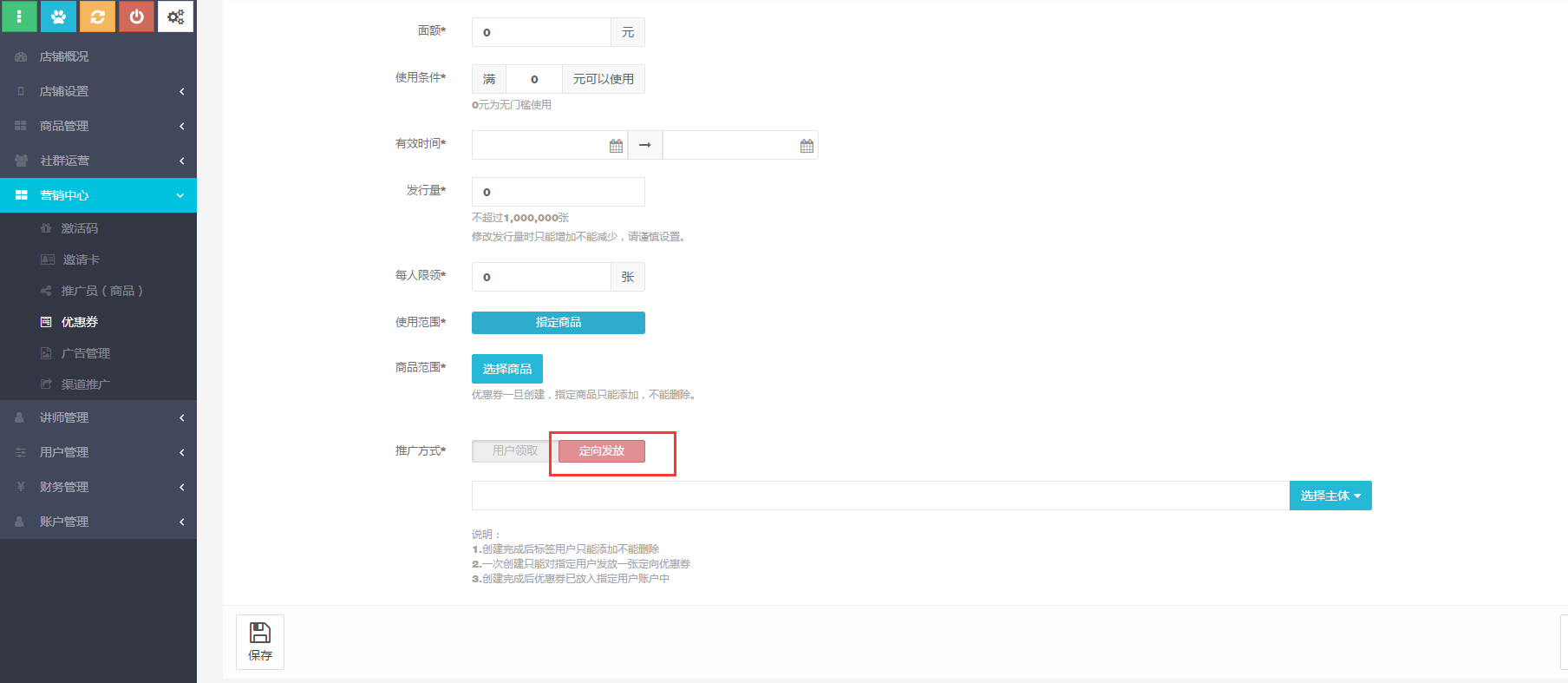Click the 发行量 input field
This screenshot has height=683, width=1568.
[x=558, y=192]
